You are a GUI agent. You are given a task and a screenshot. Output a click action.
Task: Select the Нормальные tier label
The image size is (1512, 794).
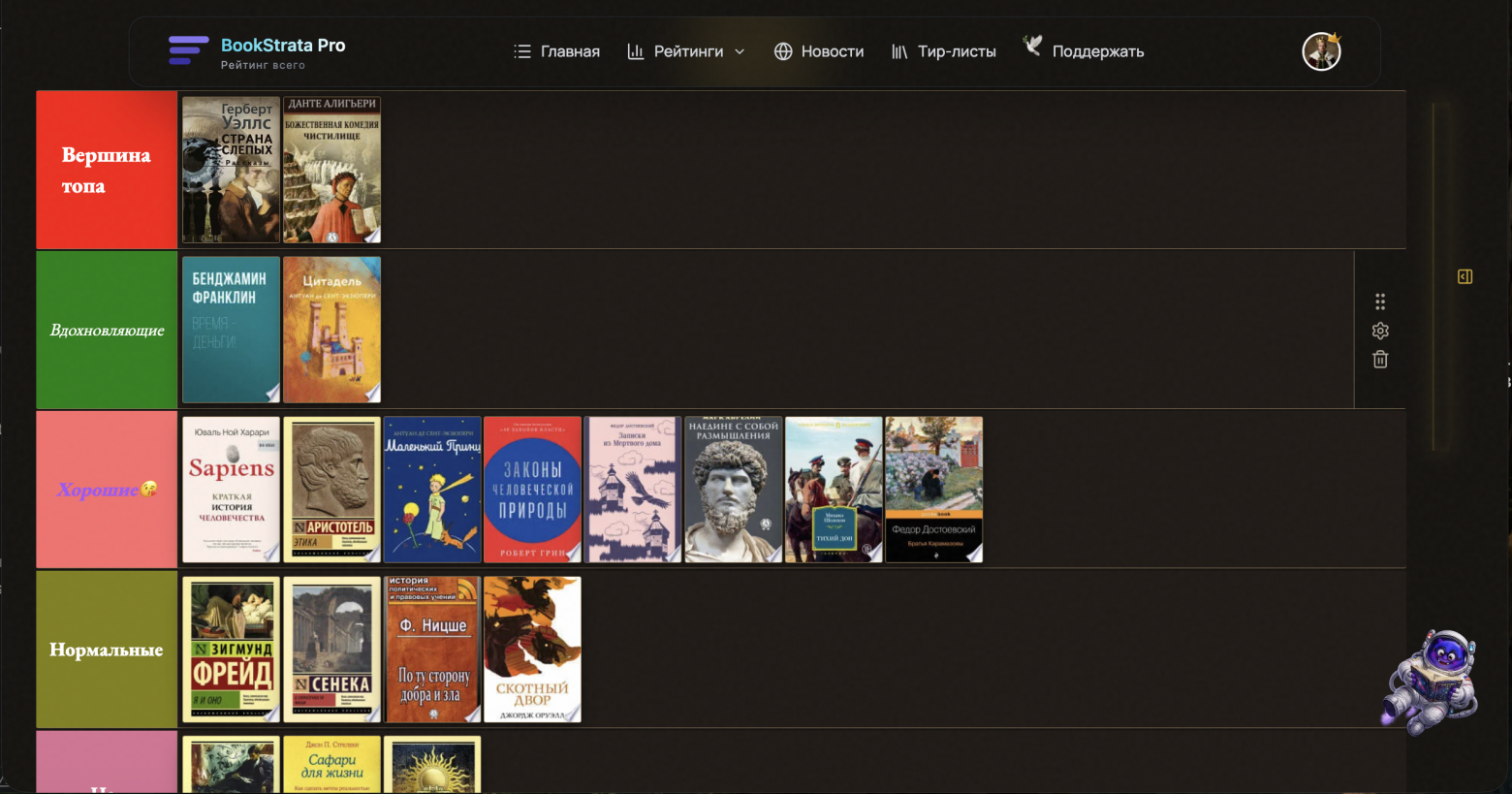click(x=107, y=650)
